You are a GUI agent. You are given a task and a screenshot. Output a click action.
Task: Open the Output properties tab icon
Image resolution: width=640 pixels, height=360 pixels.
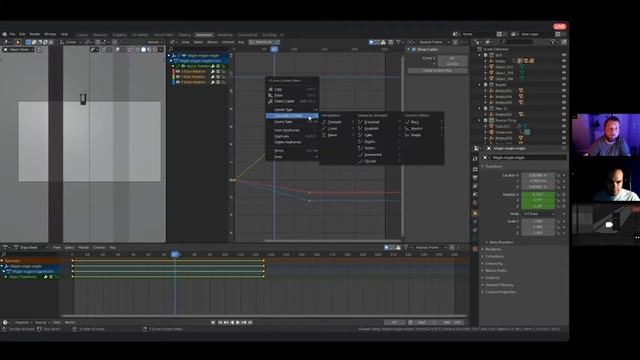pos(475,178)
